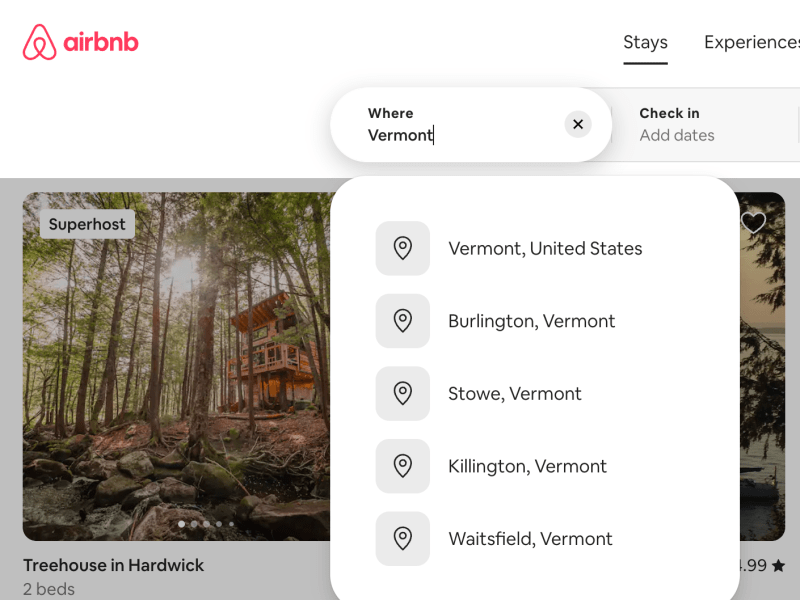The width and height of the screenshot is (800, 600).
Task: Select Killington, Vermont suggestion
Action: [x=527, y=466]
